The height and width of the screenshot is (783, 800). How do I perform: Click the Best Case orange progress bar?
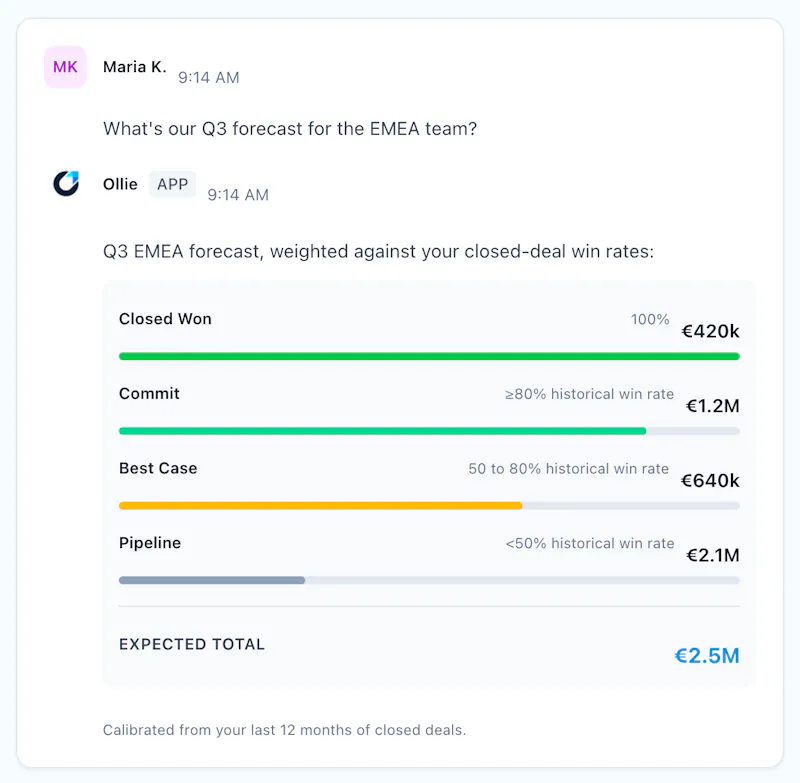pos(429,506)
